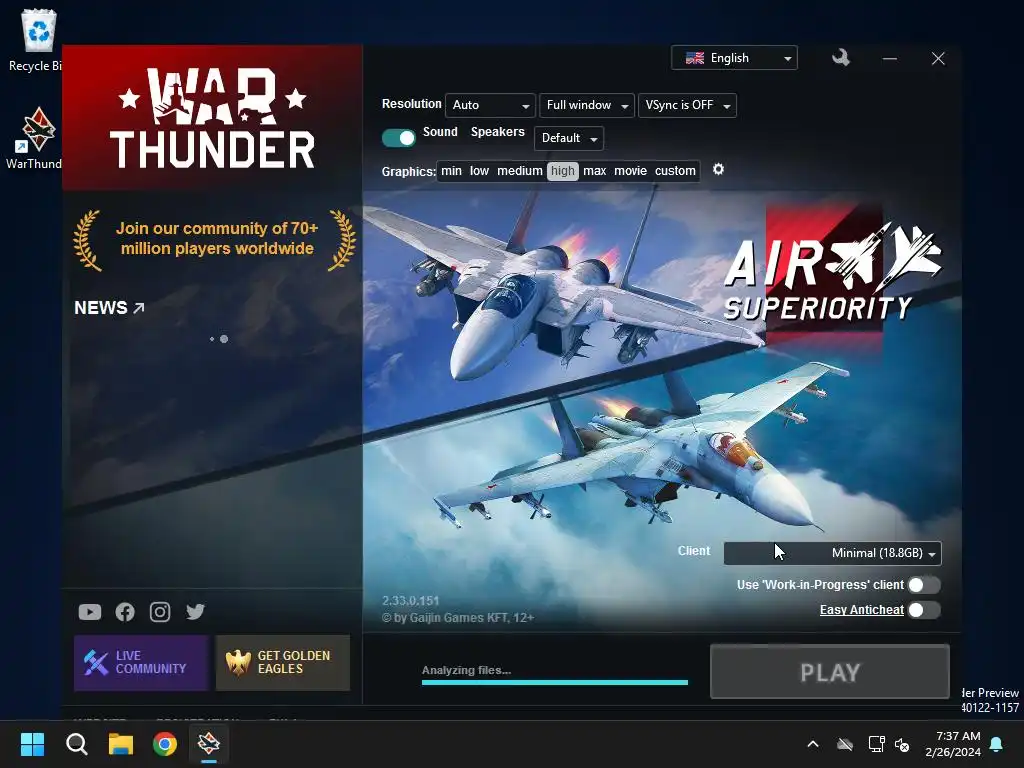Toggle the Sound switch off
The height and width of the screenshot is (768, 1024).
pyautogui.click(x=398, y=138)
